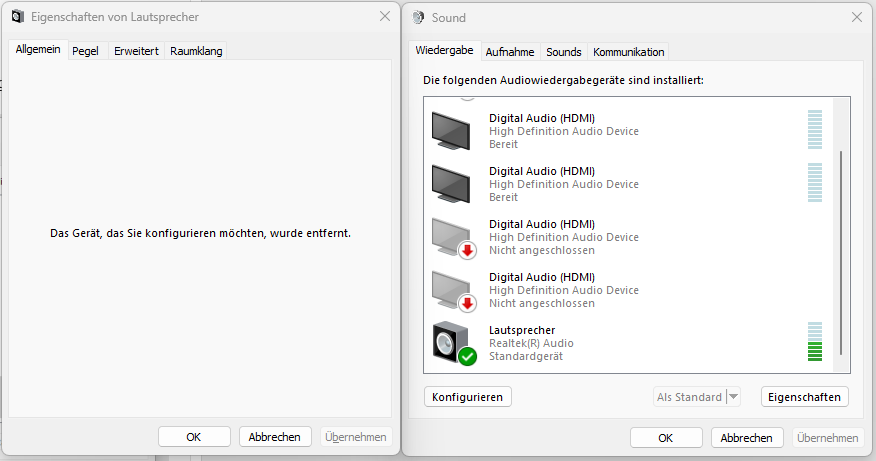Viewport: 876px width, 461px height.
Task: Click the Eigenschaften button in Sound window
Action: 804,397
